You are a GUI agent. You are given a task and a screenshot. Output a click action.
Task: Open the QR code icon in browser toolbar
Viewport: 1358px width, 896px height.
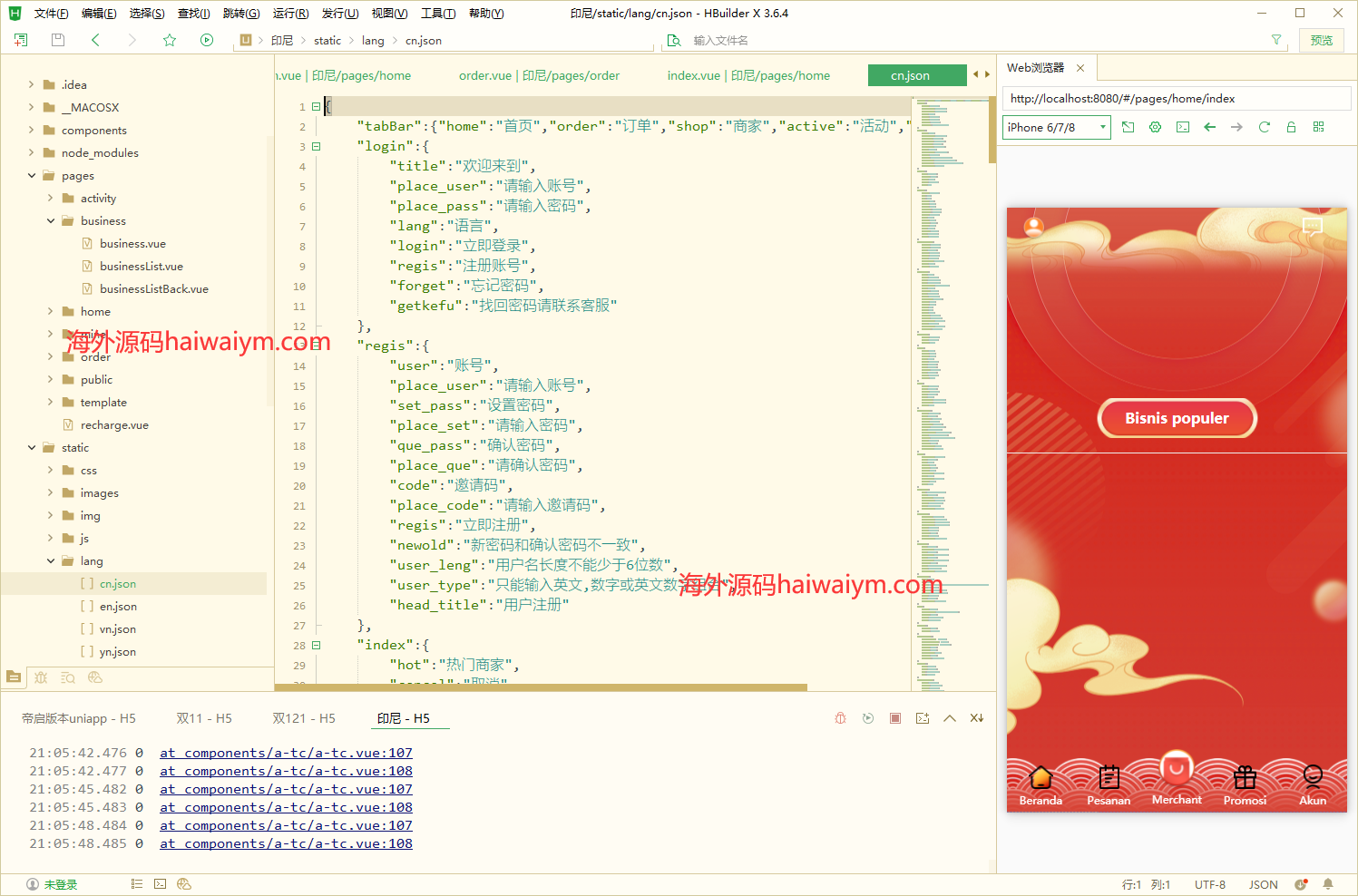[1318, 127]
